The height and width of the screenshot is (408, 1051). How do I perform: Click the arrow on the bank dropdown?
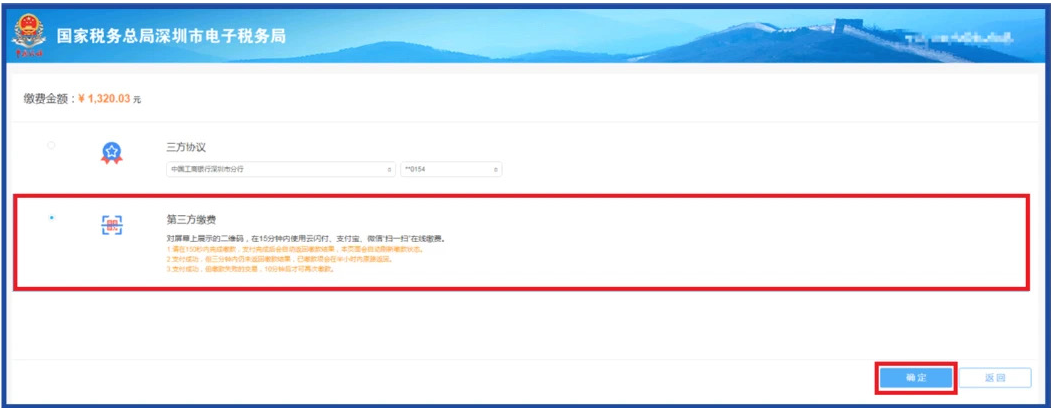[x=389, y=169]
